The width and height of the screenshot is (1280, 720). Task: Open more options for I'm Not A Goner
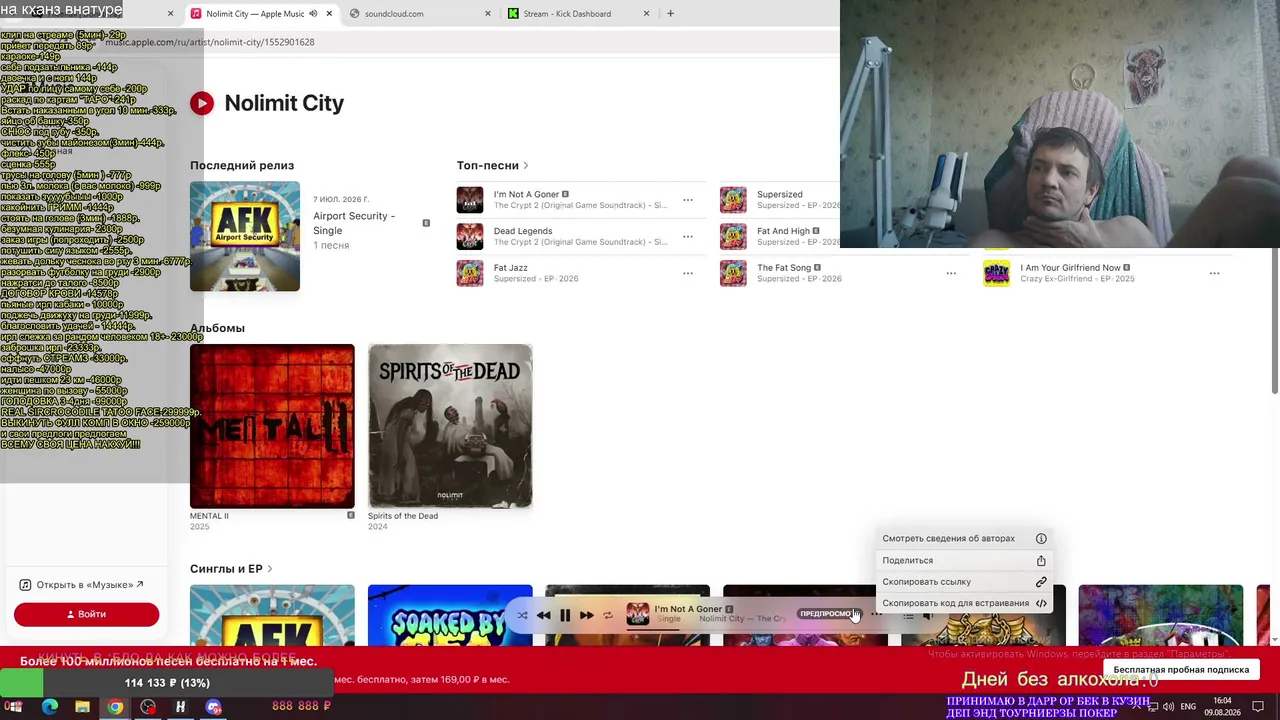coord(688,200)
